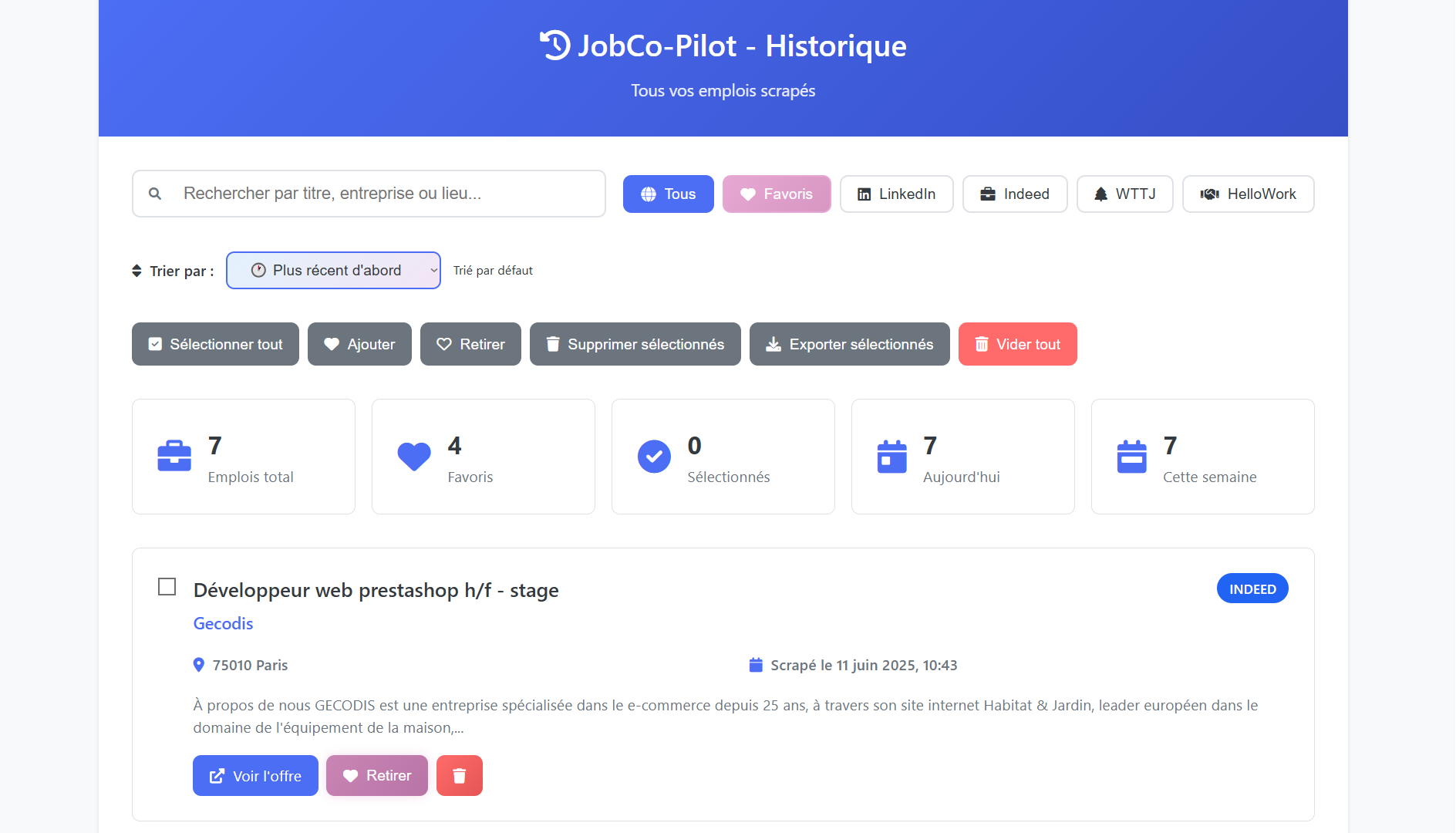The image size is (1456, 833).
Task: Open the job with Voir l'offre button
Action: tap(255, 775)
